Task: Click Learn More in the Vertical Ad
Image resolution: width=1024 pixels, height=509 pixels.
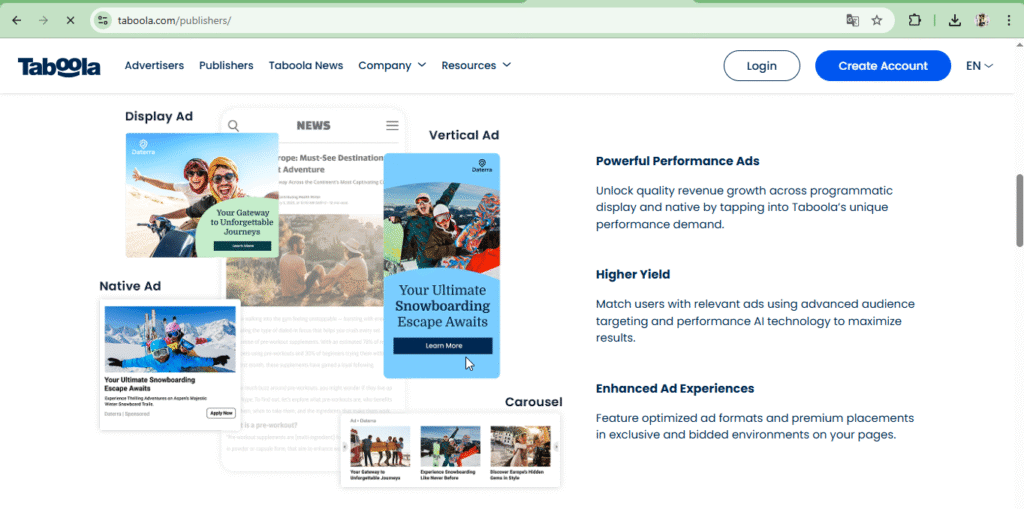Action: [x=443, y=346]
